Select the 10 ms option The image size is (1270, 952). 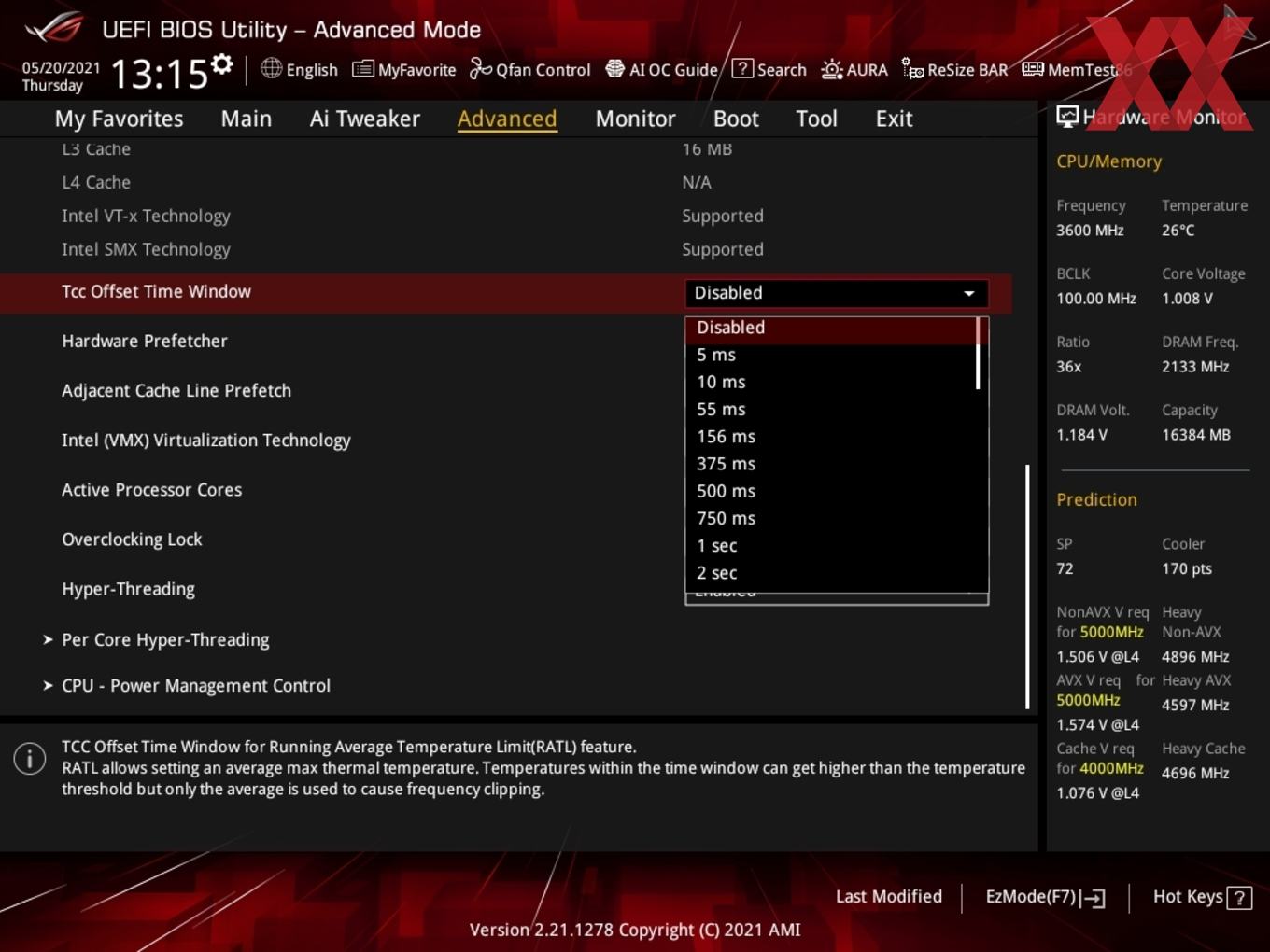(x=831, y=382)
